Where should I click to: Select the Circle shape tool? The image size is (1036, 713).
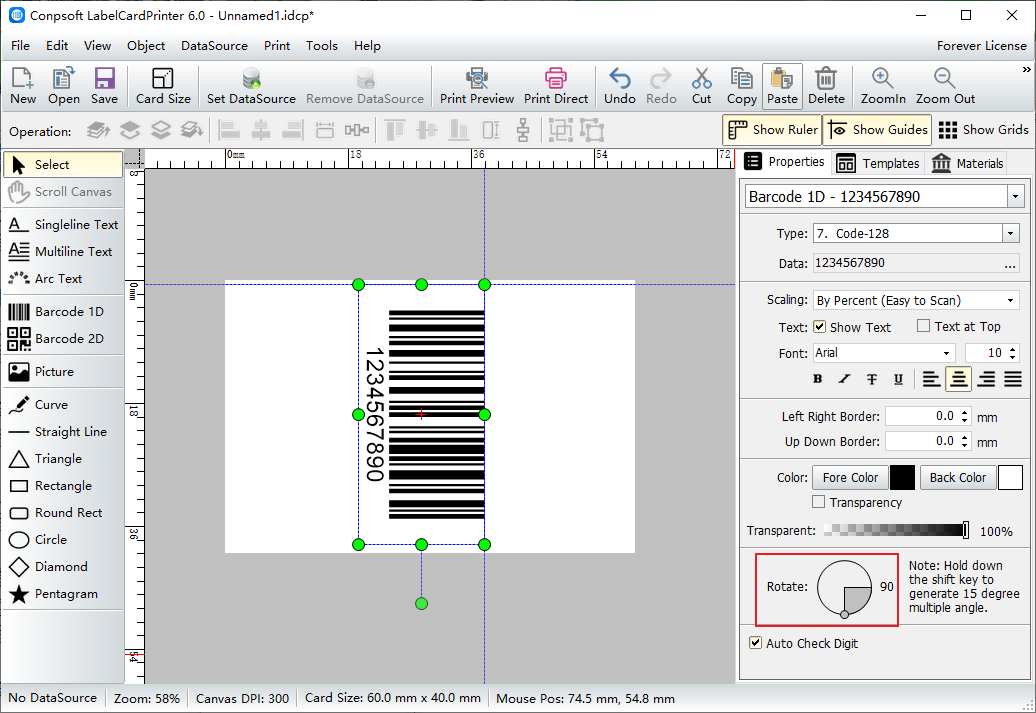(63, 540)
